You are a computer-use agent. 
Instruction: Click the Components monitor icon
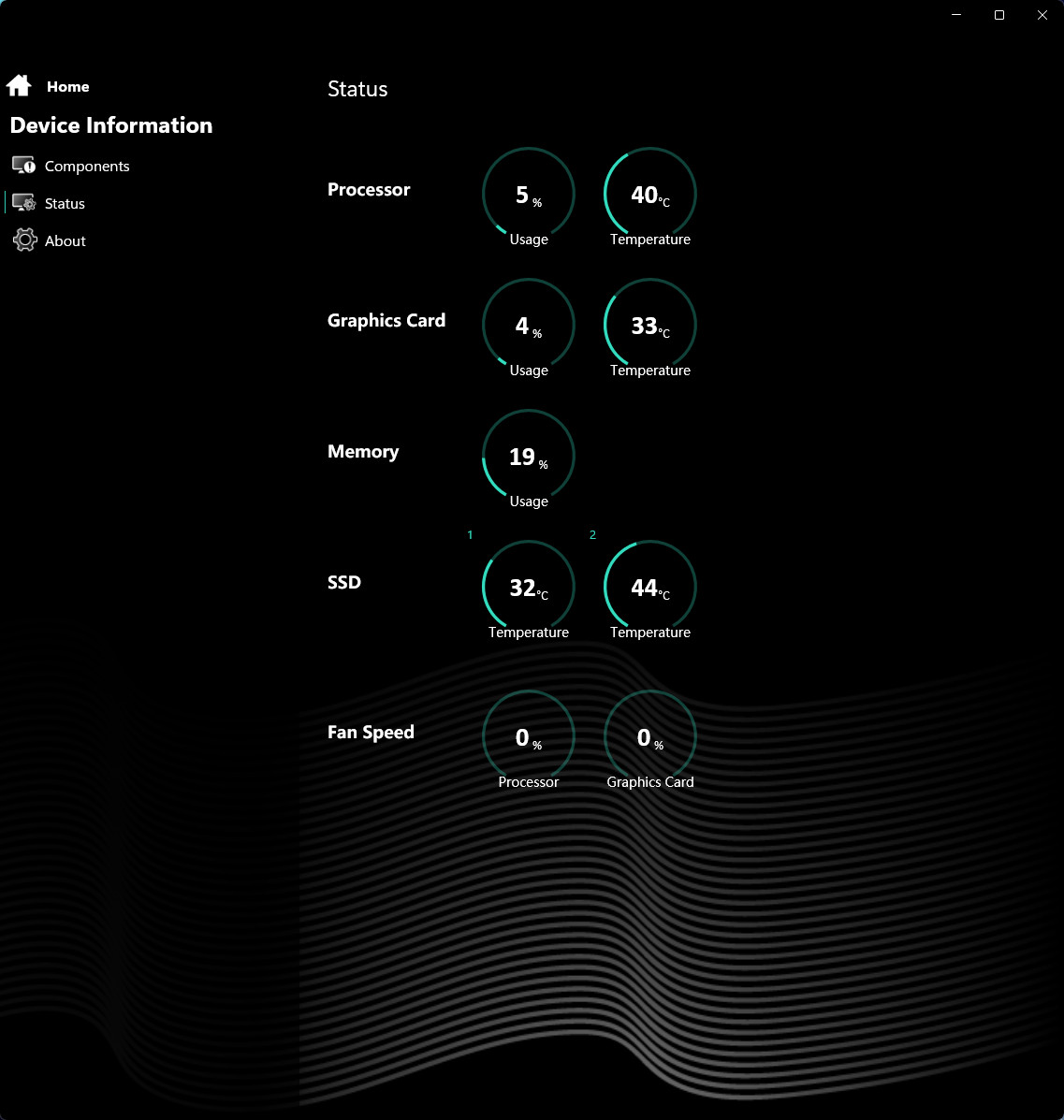click(23, 165)
